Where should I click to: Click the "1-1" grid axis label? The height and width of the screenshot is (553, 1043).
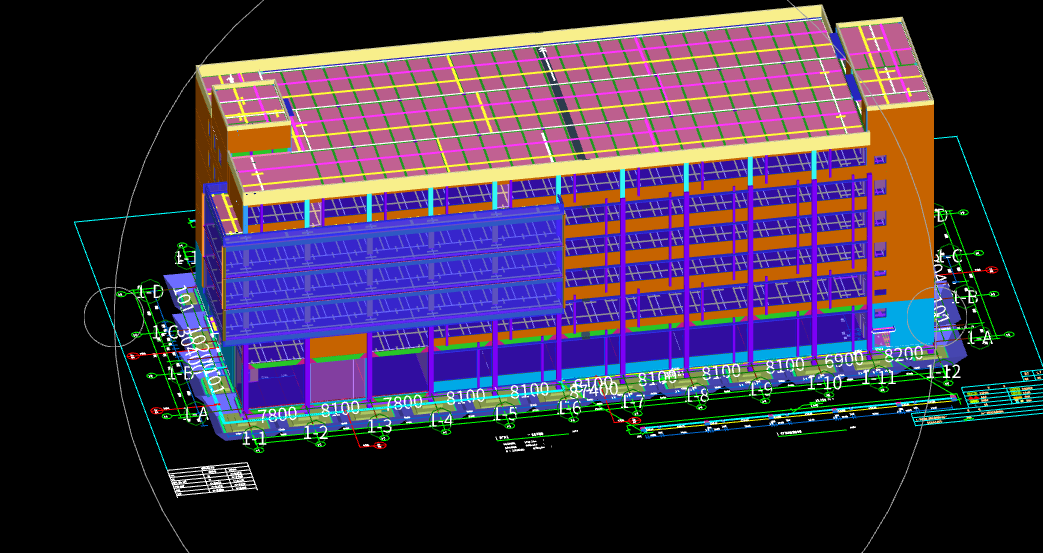pos(255,438)
